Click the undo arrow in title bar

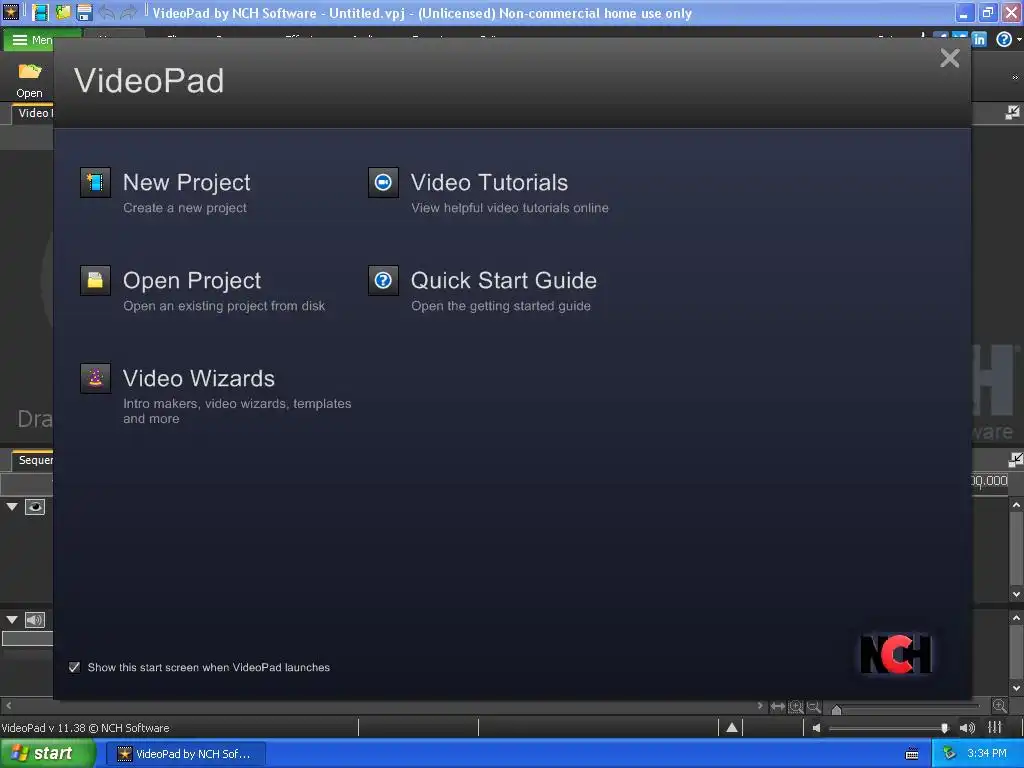(106, 12)
